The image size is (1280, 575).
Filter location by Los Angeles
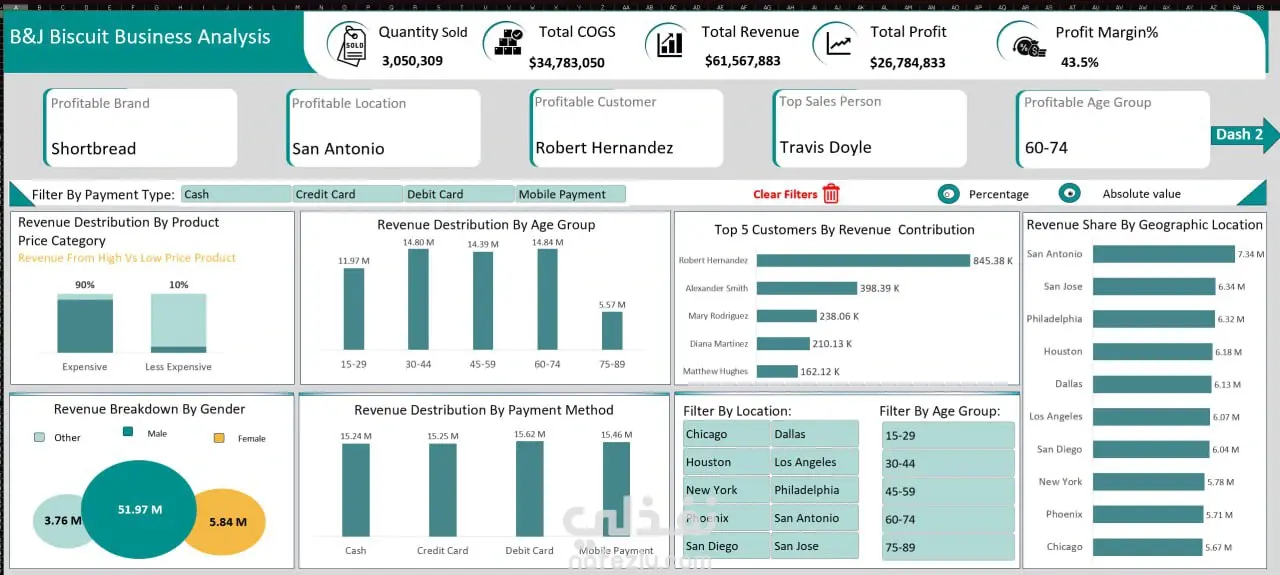click(x=815, y=462)
